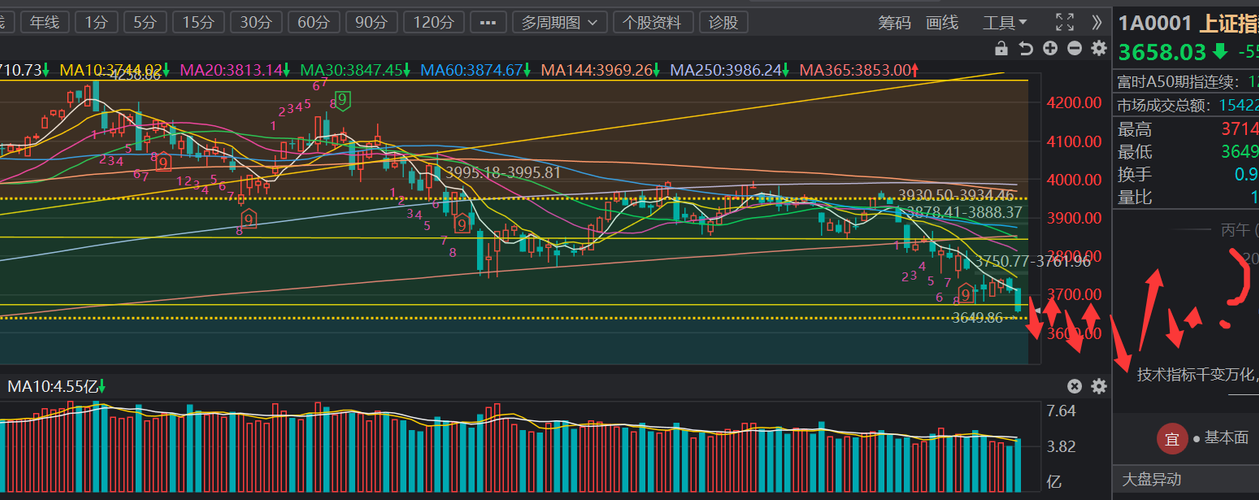The height and width of the screenshot is (500, 1259).
Task: Open main chart settings gear
Action: point(1099,48)
